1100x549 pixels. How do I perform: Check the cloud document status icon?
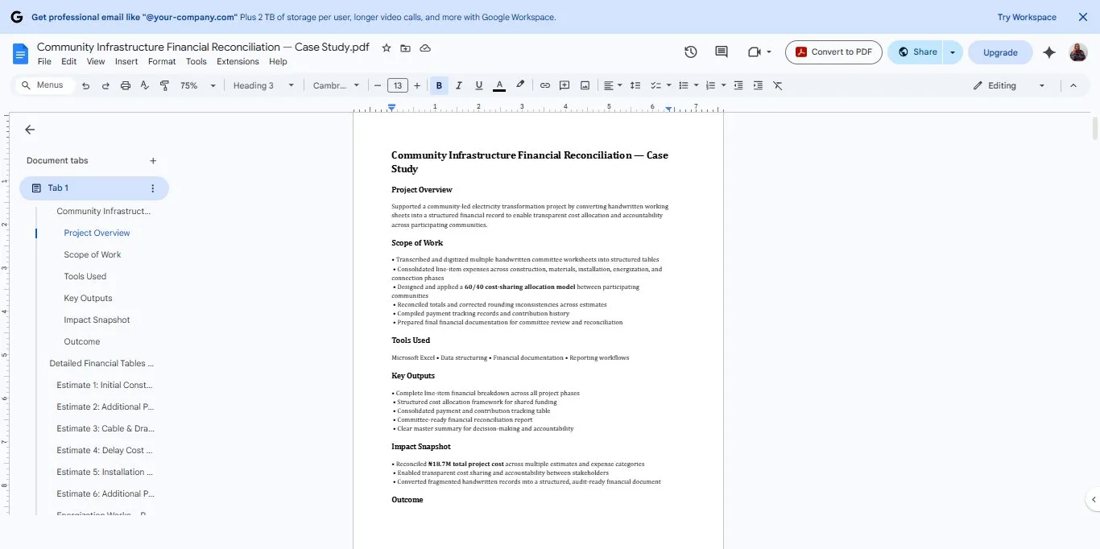[425, 48]
